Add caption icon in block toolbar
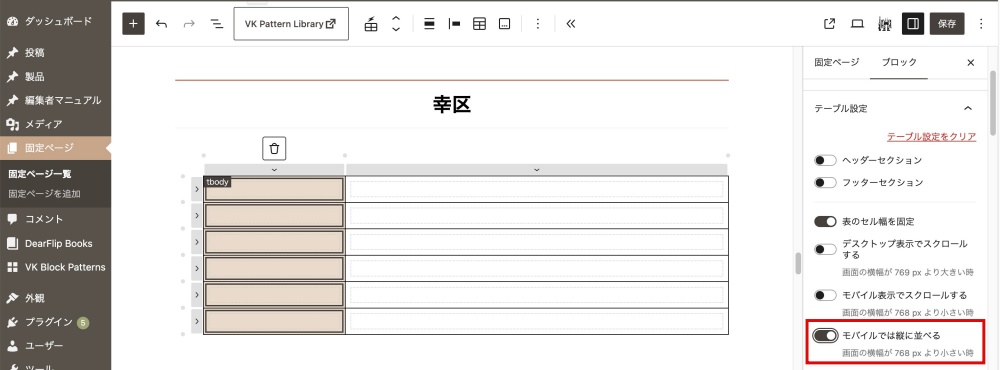Viewport: 1000px width, 370px height. (504, 24)
